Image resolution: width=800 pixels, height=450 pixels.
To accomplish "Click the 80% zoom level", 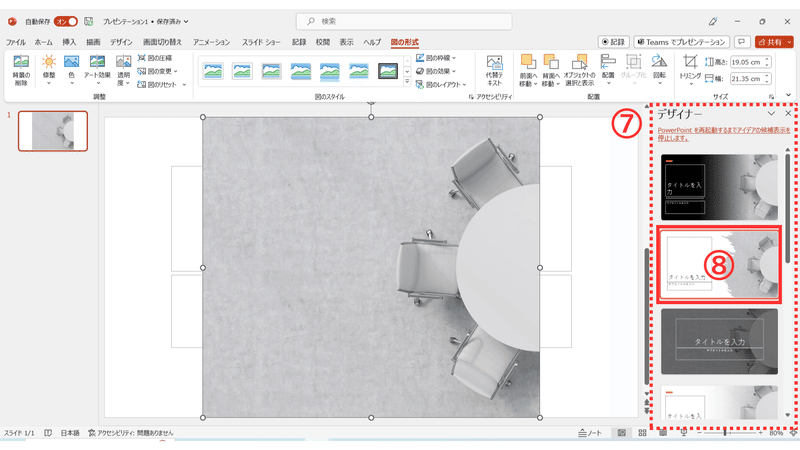I will pyautogui.click(x=776, y=433).
